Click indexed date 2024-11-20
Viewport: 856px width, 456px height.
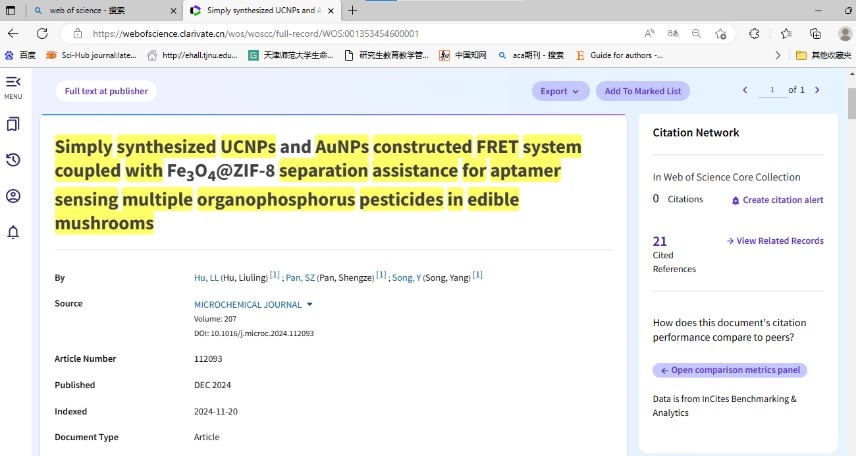(x=216, y=412)
